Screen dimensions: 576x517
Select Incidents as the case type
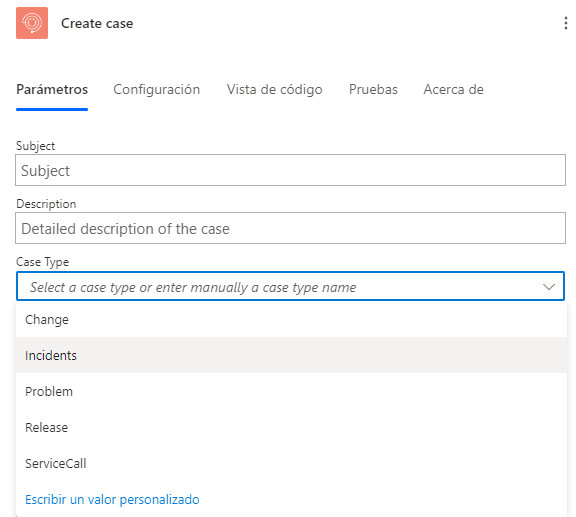[x=291, y=355]
